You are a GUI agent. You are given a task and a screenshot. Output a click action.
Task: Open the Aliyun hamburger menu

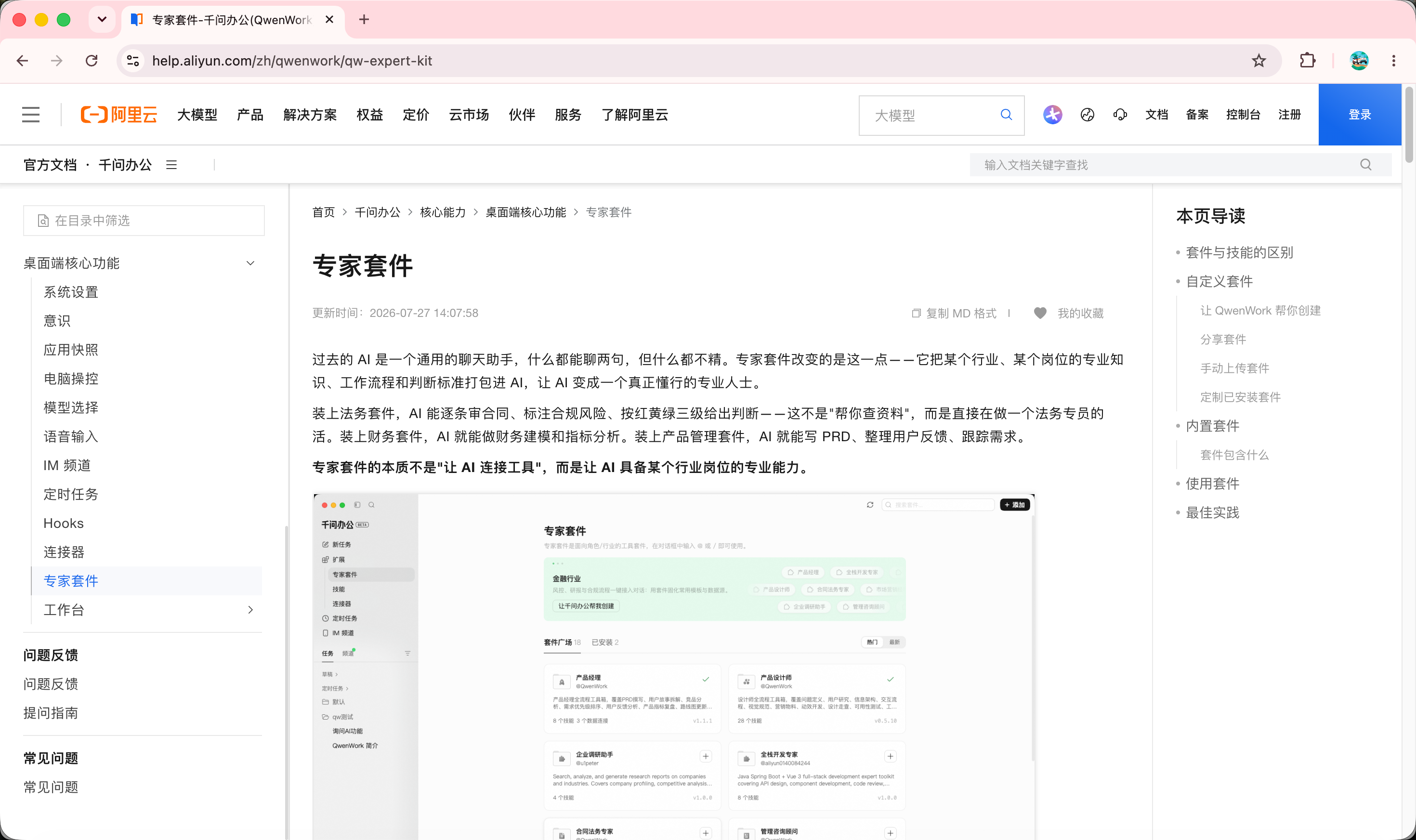(x=31, y=115)
